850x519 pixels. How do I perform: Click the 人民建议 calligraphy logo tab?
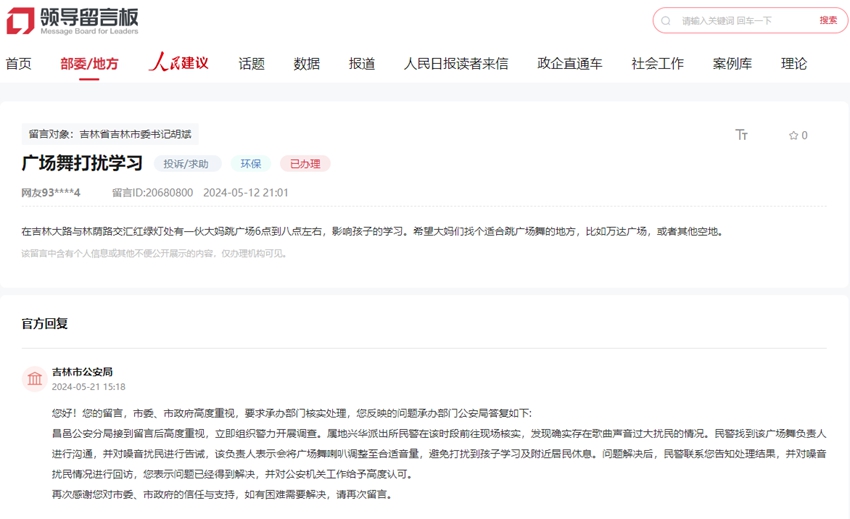pyautogui.click(x=178, y=63)
